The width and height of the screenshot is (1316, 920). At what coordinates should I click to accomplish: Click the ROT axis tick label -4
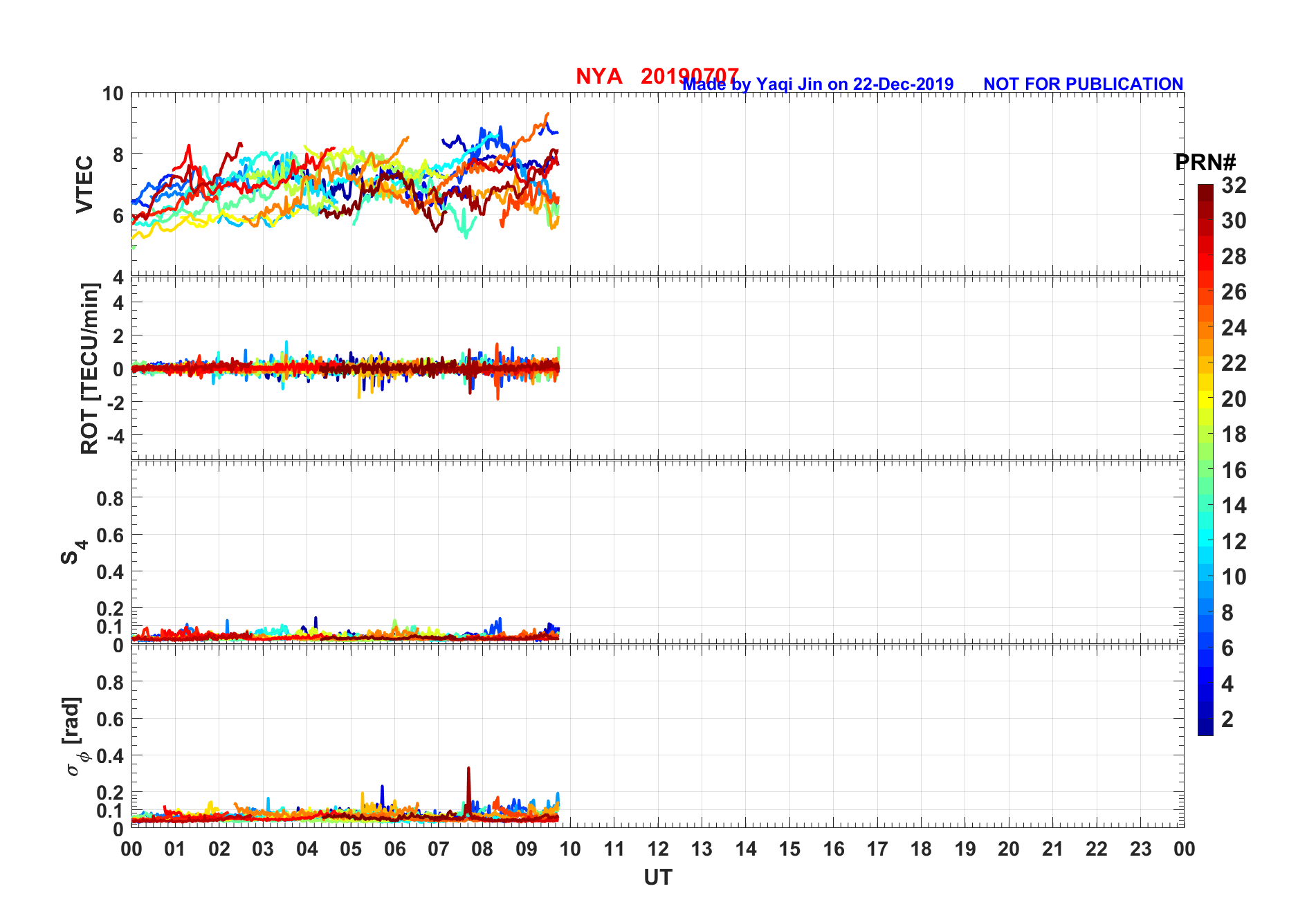pyautogui.click(x=114, y=436)
